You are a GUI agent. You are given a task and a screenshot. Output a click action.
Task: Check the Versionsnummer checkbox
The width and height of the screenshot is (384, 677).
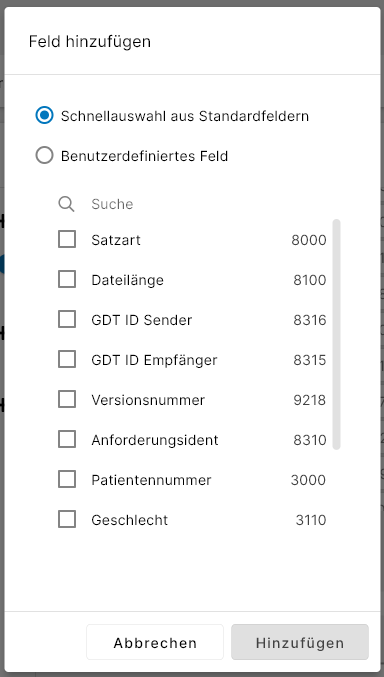(67, 399)
